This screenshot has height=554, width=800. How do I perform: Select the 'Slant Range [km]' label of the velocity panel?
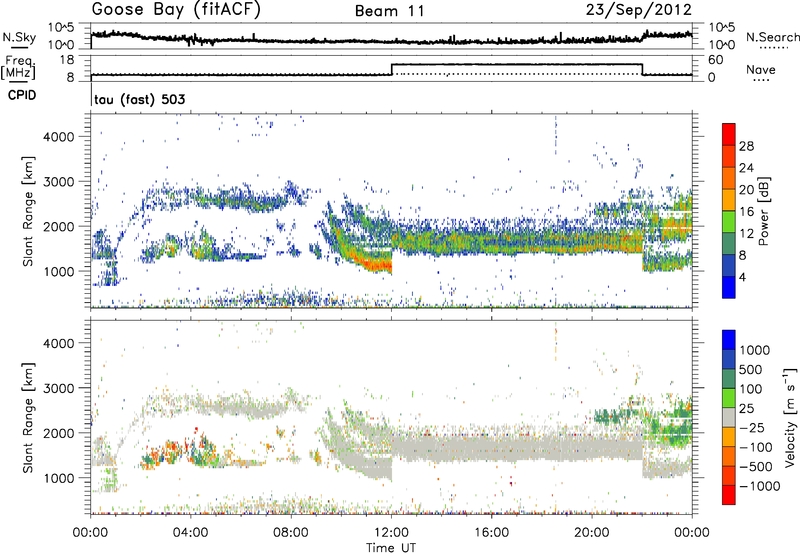tap(28, 418)
